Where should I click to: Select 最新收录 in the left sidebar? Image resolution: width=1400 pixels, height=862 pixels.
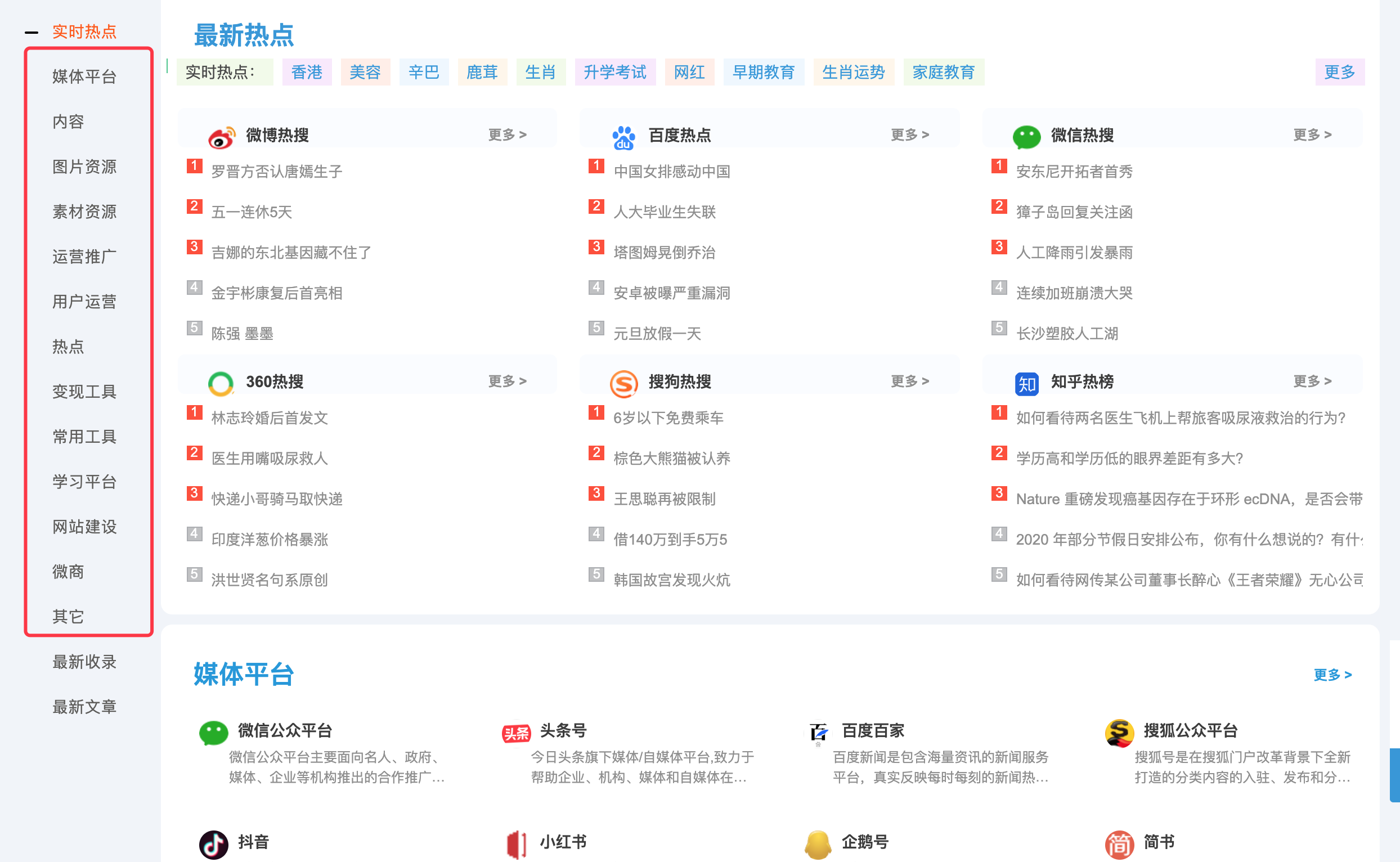tap(84, 662)
